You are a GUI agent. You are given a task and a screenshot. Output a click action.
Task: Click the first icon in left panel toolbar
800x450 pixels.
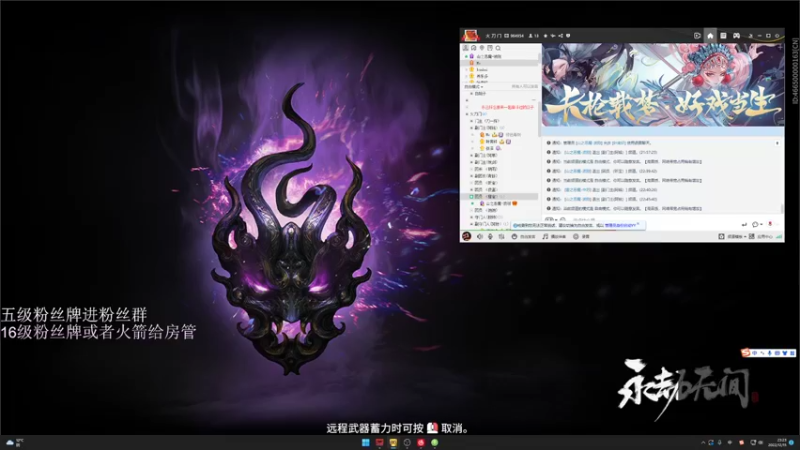pos(465,48)
